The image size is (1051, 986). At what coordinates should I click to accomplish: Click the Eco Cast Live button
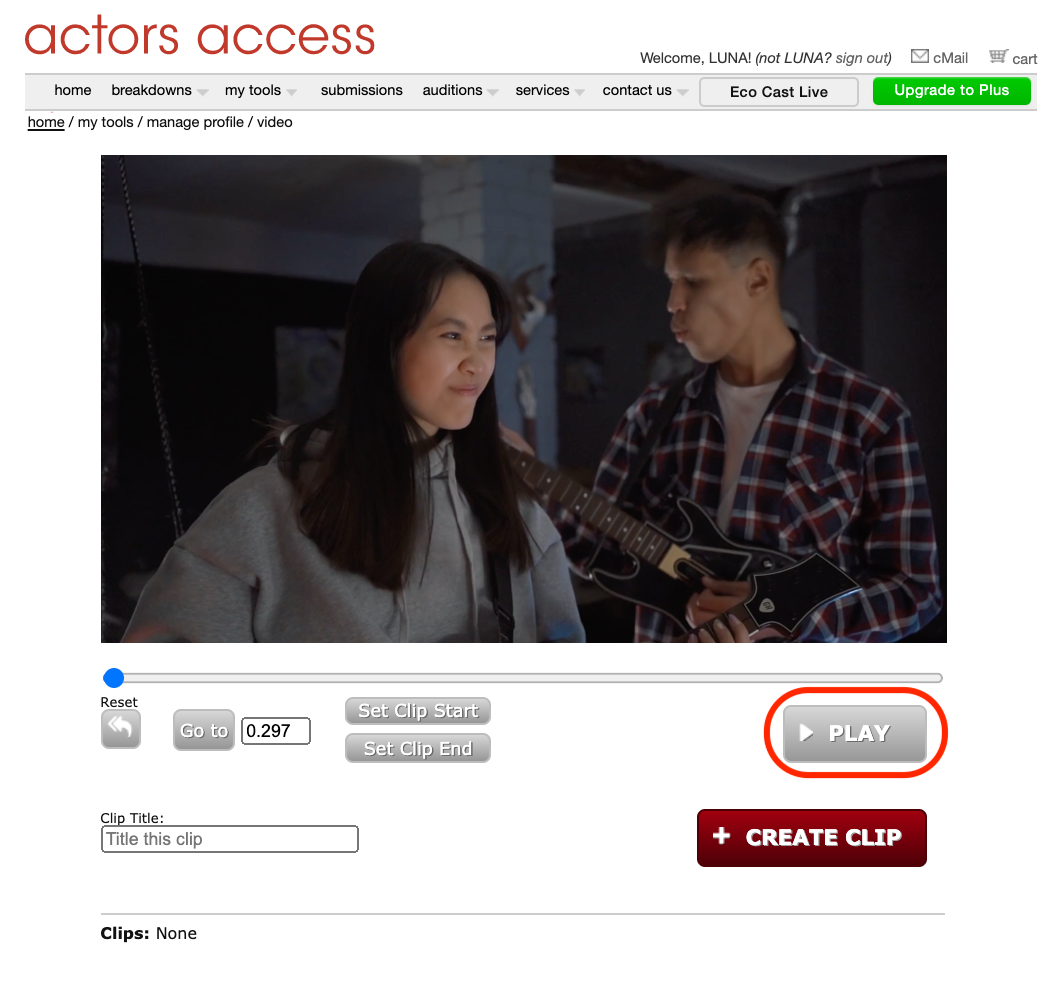point(779,92)
